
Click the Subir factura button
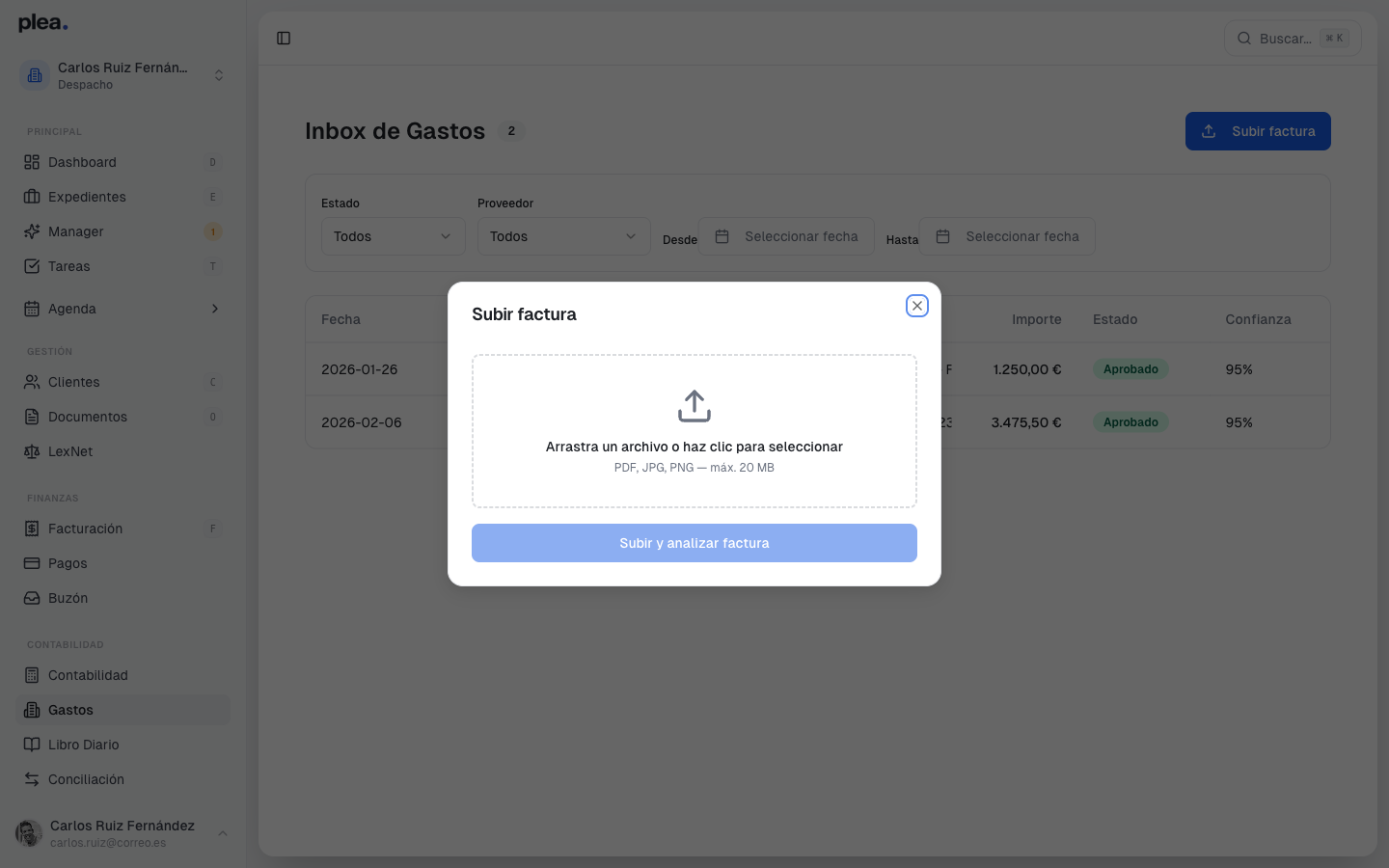point(1258,131)
